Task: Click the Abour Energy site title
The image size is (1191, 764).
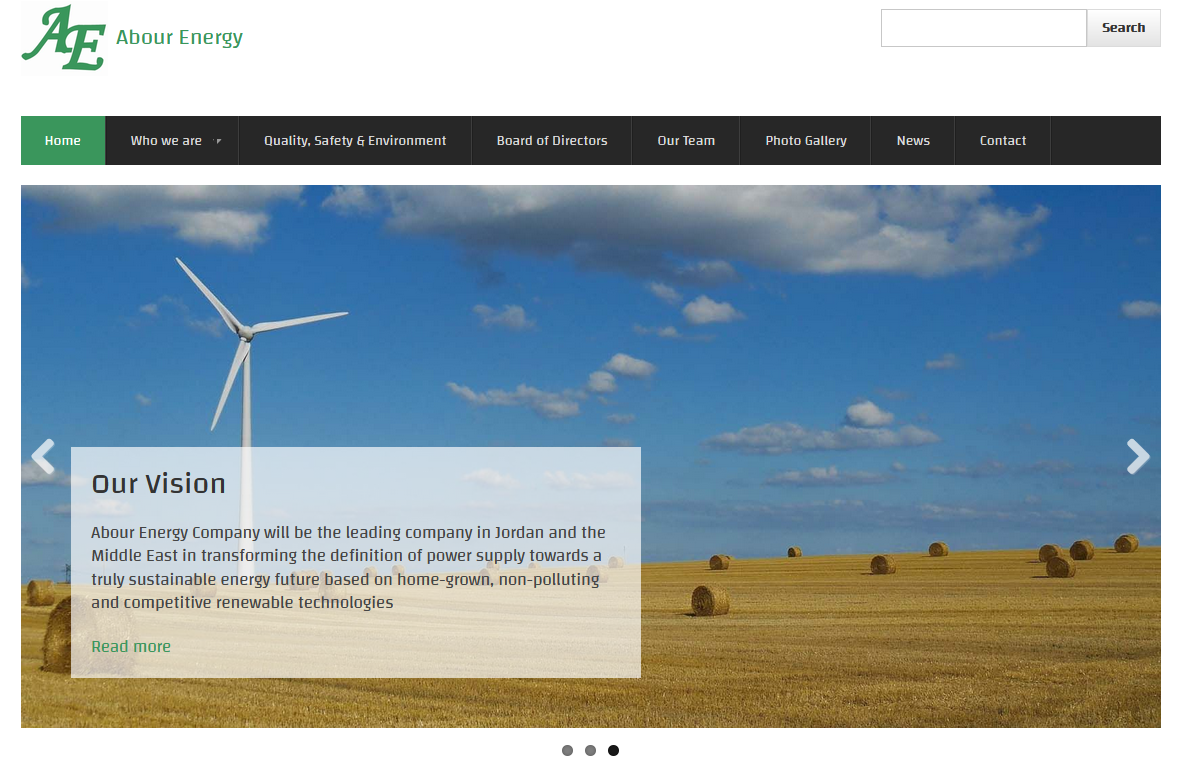Action: [x=179, y=37]
